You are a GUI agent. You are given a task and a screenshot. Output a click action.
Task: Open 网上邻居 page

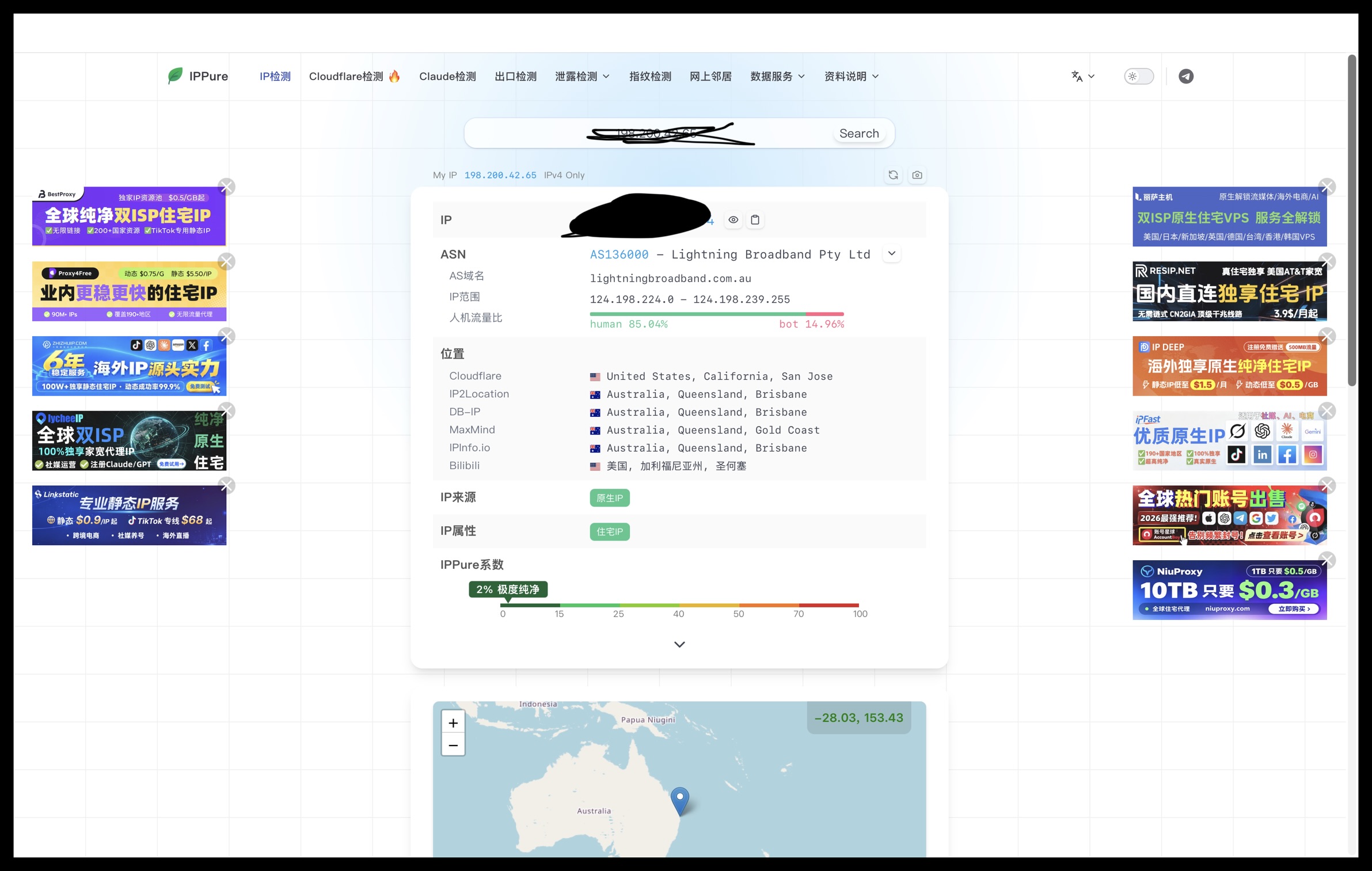(710, 77)
